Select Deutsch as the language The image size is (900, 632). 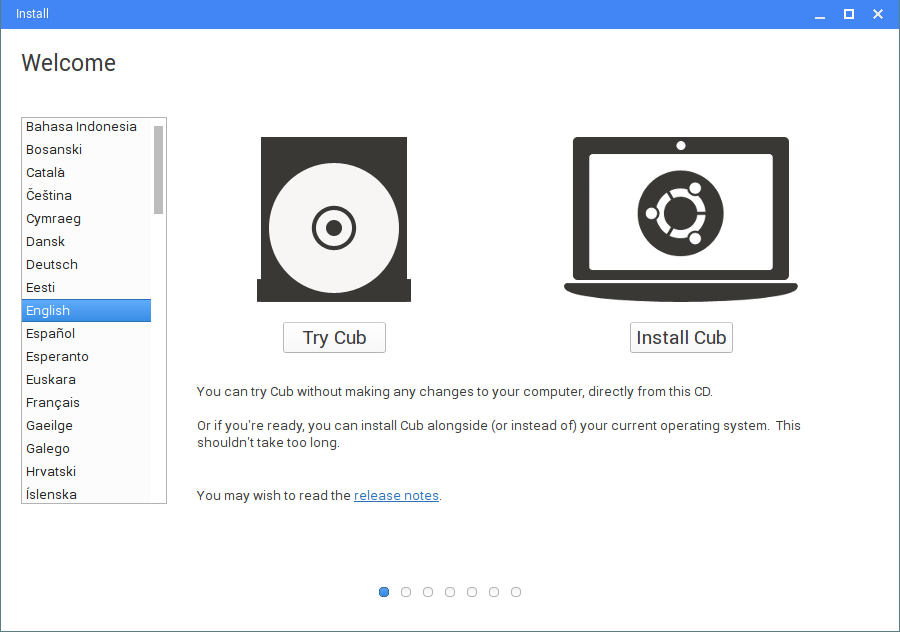pyautogui.click(x=86, y=264)
